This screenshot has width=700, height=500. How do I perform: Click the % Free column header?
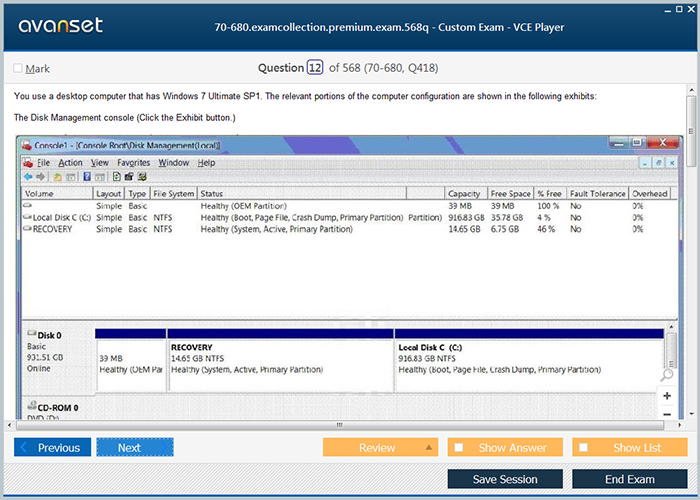(550, 194)
